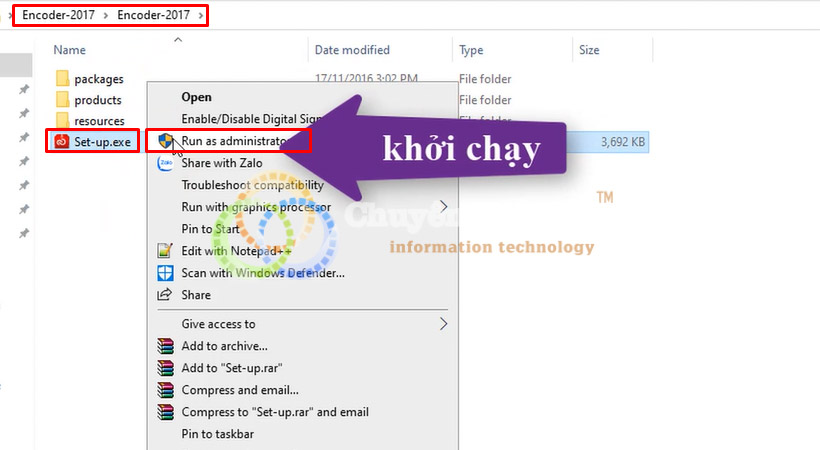Choose Pin to taskbar option
Screen dimensions: 820x450
point(218,434)
